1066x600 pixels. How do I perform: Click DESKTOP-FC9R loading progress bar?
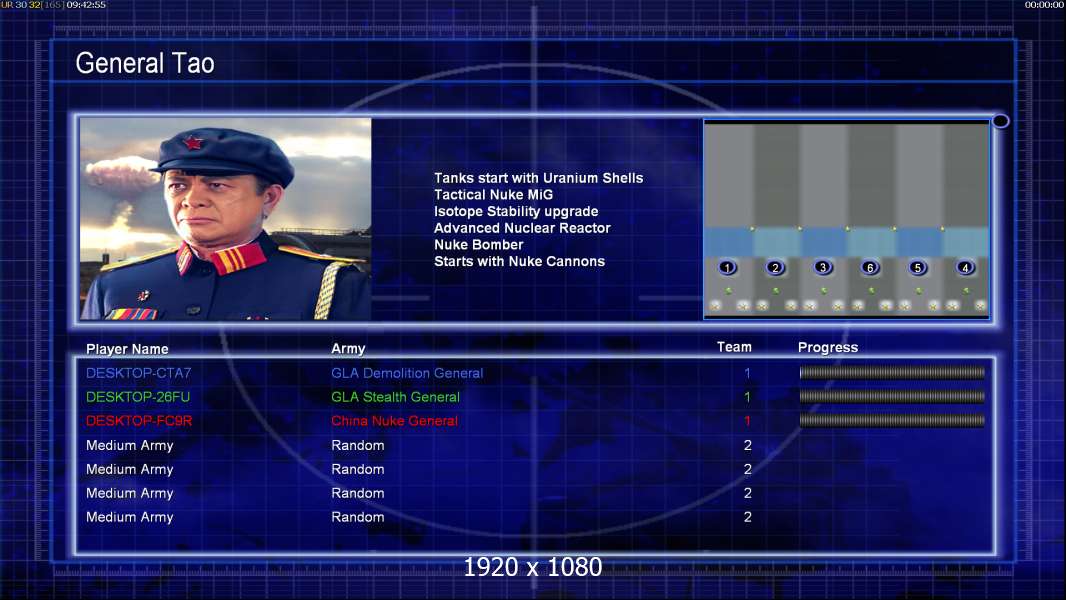[892, 421]
